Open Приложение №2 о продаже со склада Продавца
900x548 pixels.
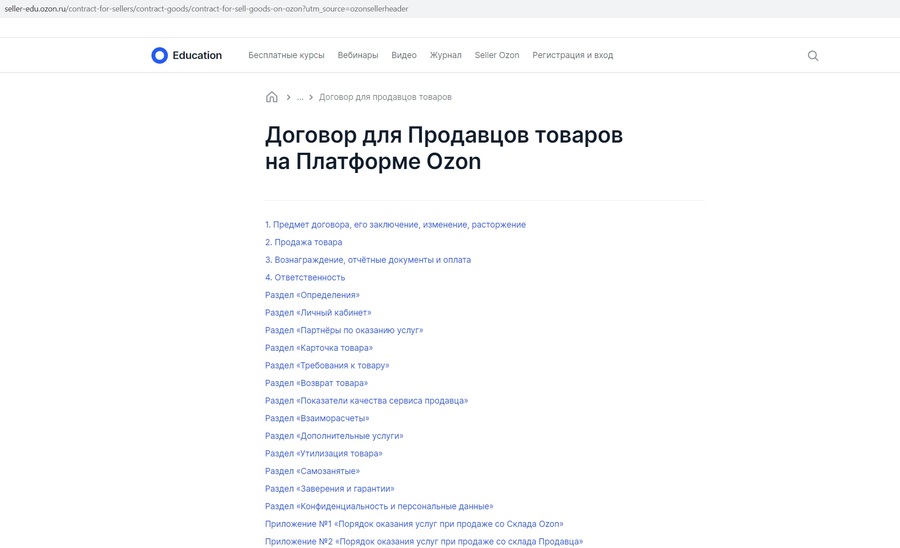pos(424,542)
